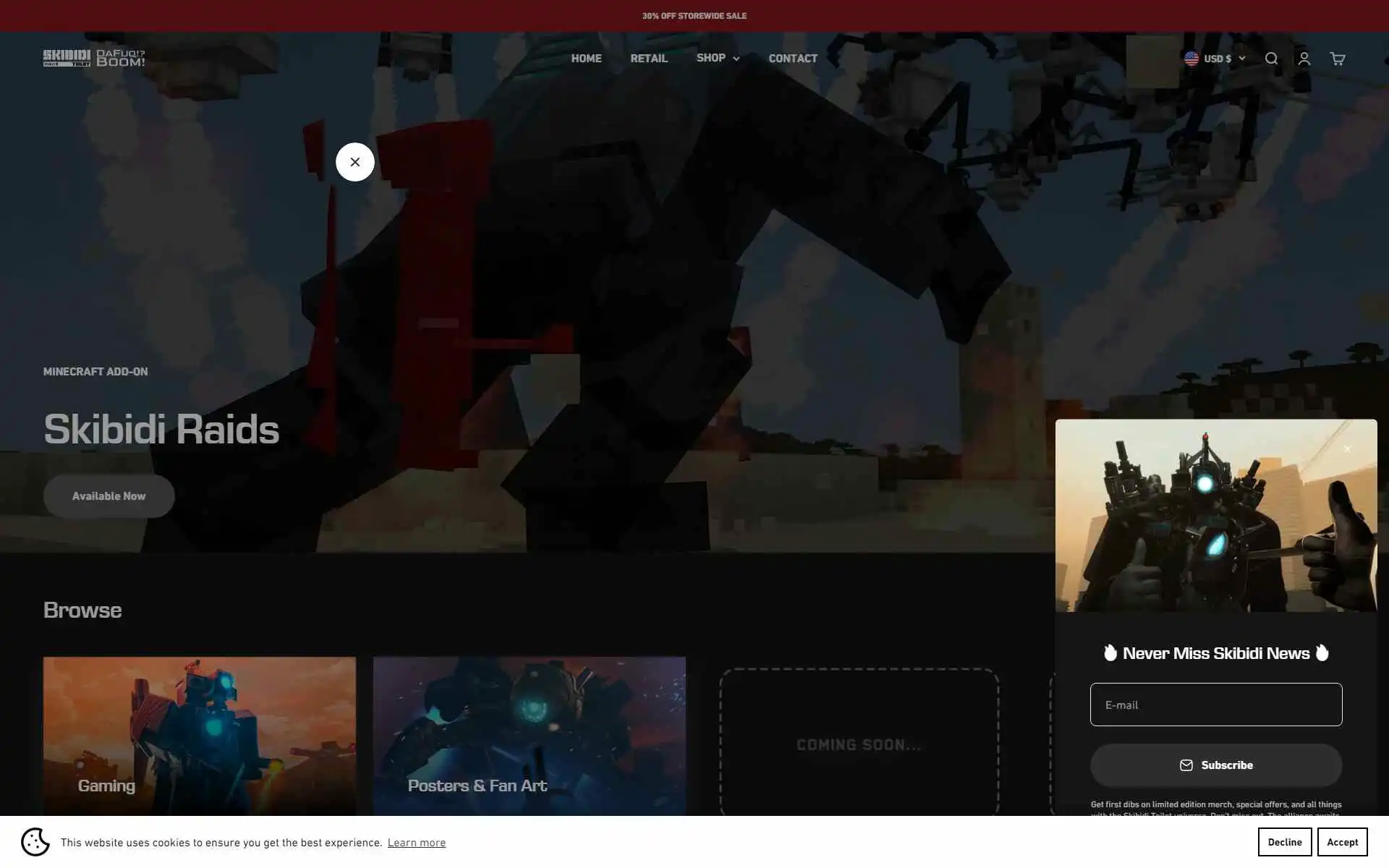Image resolution: width=1389 pixels, height=868 pixels.
Task: Open the shopping cart icon
Action: [x=1337, y=59]
